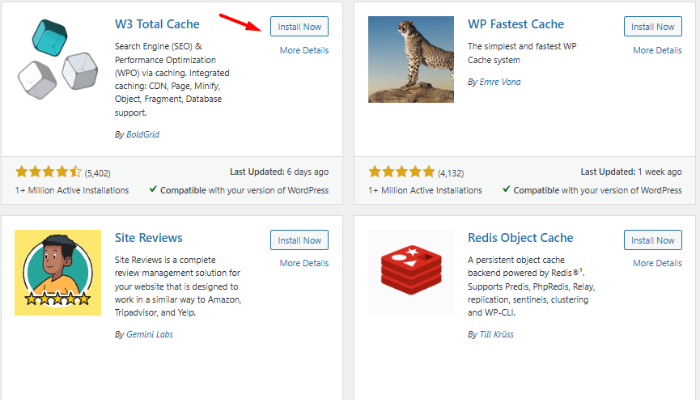The width and height of the screenshot is (700, 400).
Task: Visit author BoldGrid's link
Action: pyautogui.click(x=147, y=133)
